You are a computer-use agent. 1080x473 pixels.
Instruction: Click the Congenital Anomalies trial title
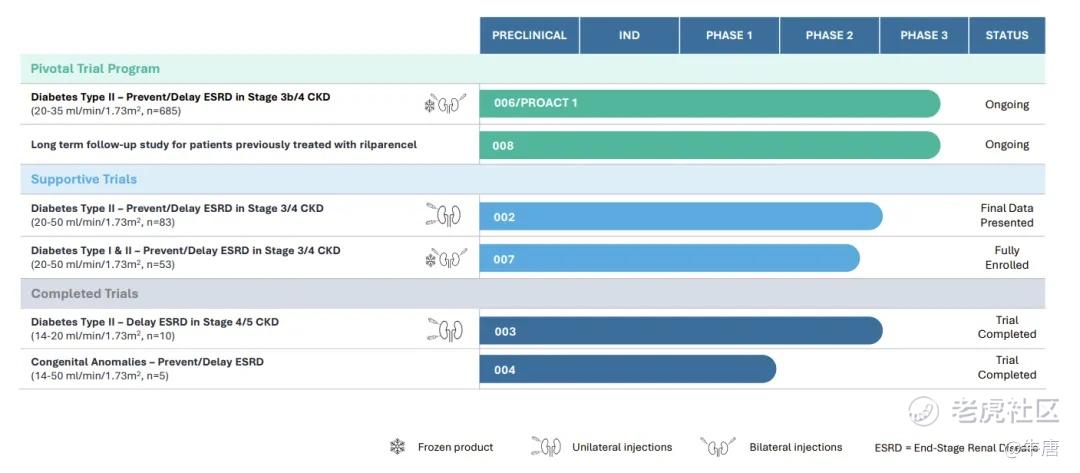pyautogui.click(x=147, y=361)
